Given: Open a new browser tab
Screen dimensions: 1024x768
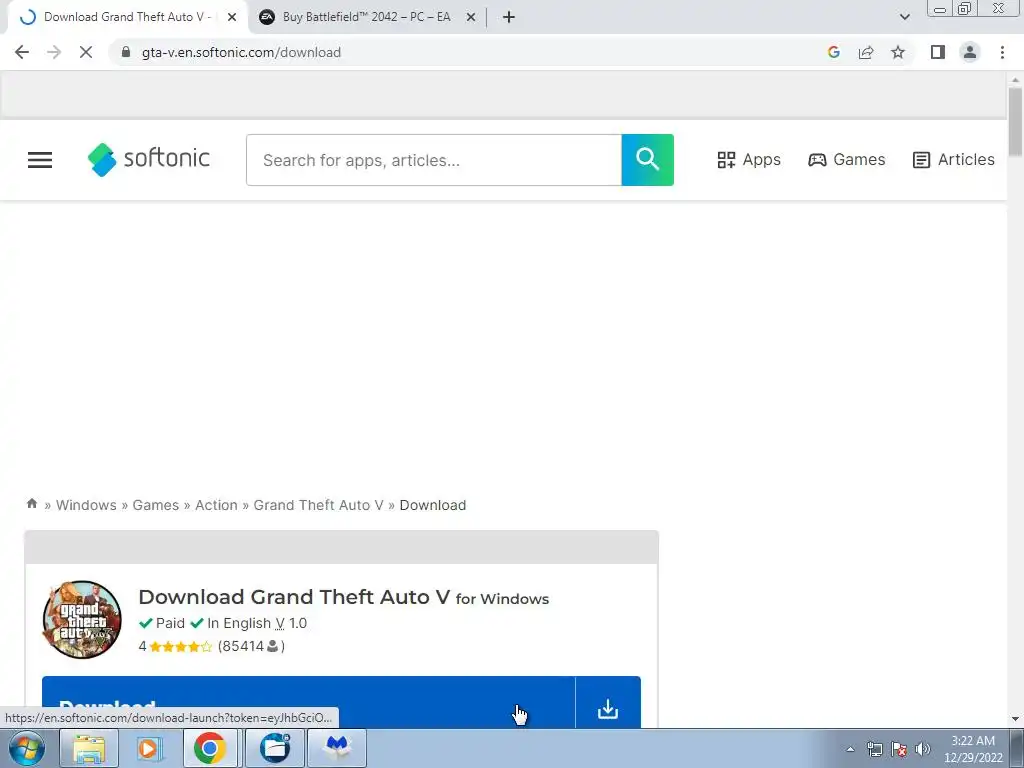Looking at the screenshot, I should pyautogui.click(x=509, y=17).
